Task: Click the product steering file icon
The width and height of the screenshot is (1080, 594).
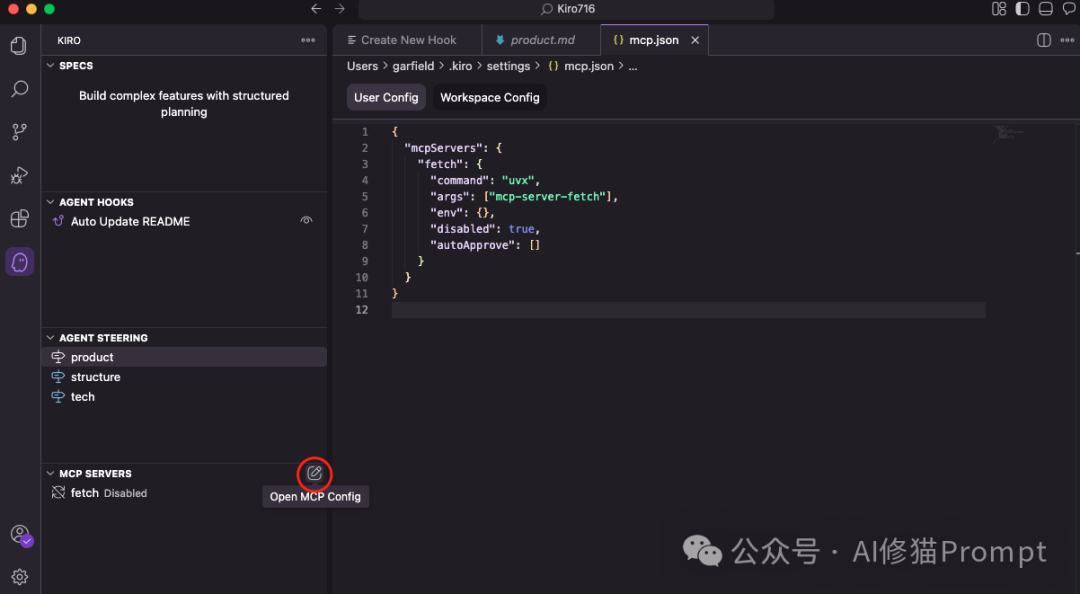Action: pyautogui.click(x=59, y=357)
